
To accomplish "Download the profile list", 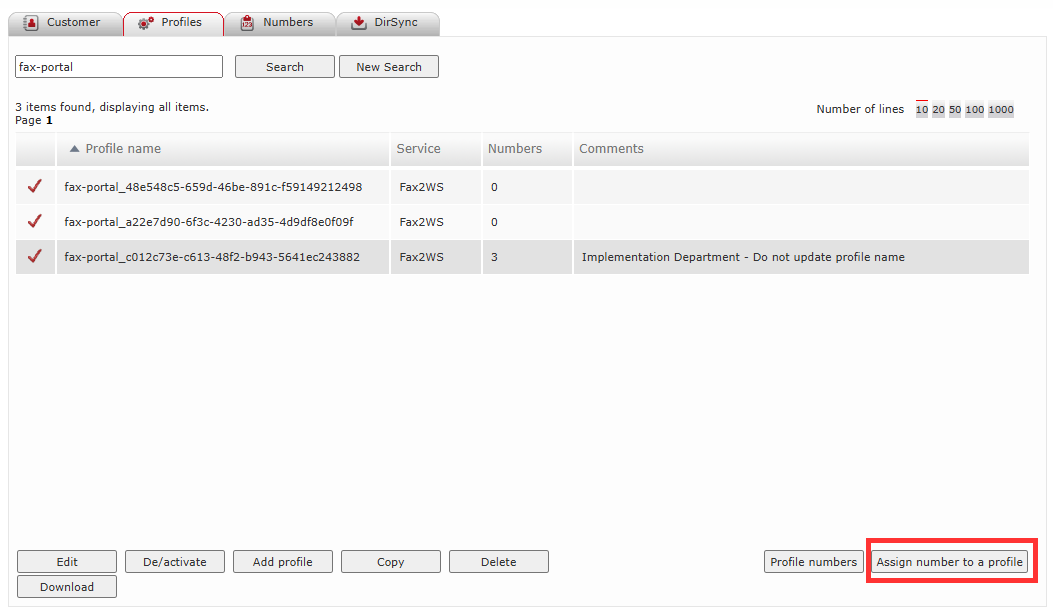I will tap(66, 586).
